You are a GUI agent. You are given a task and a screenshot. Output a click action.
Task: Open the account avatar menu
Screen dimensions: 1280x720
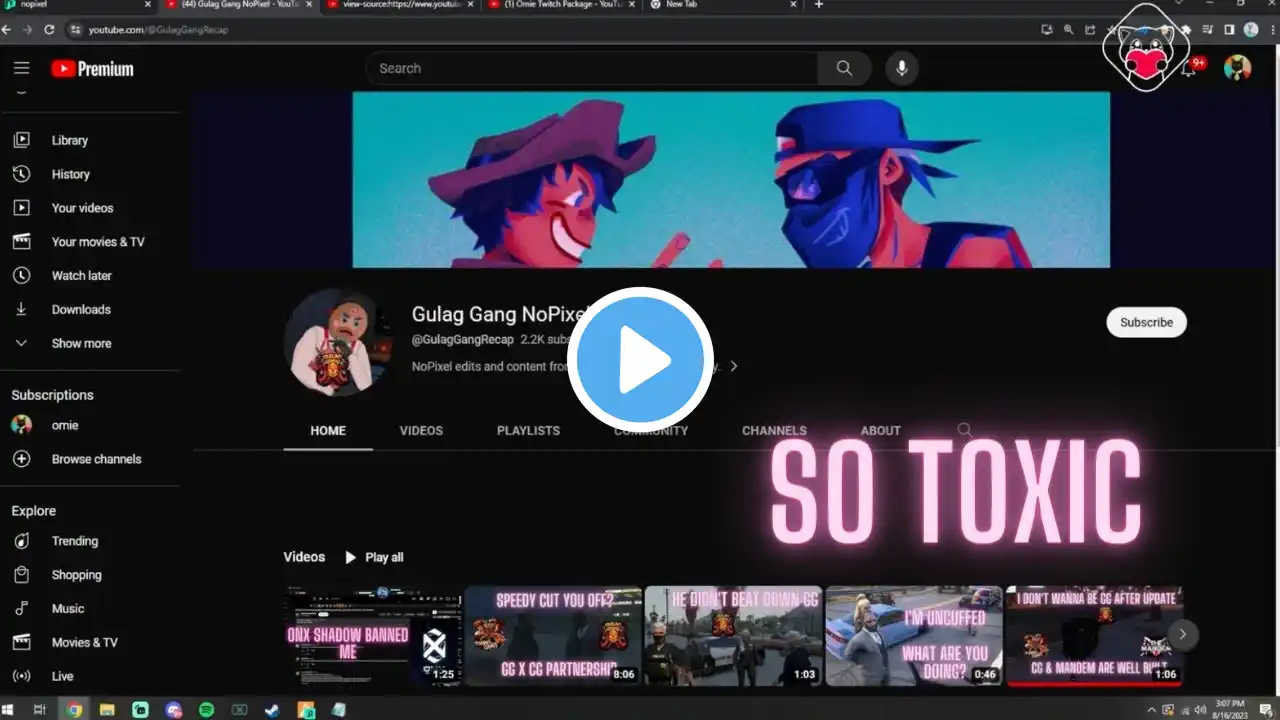pyautogui.click(x=1238, y=68)
